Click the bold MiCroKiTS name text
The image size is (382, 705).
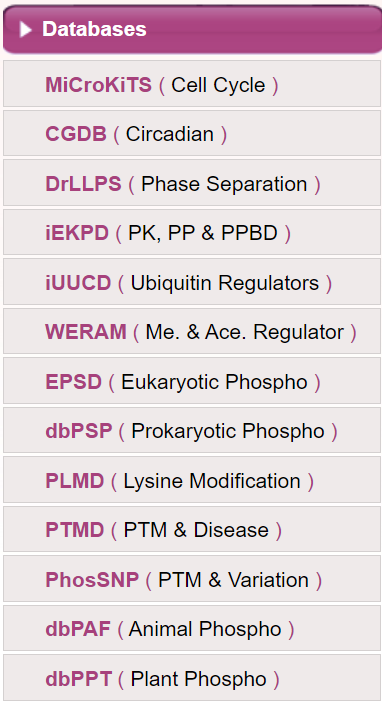98,85
